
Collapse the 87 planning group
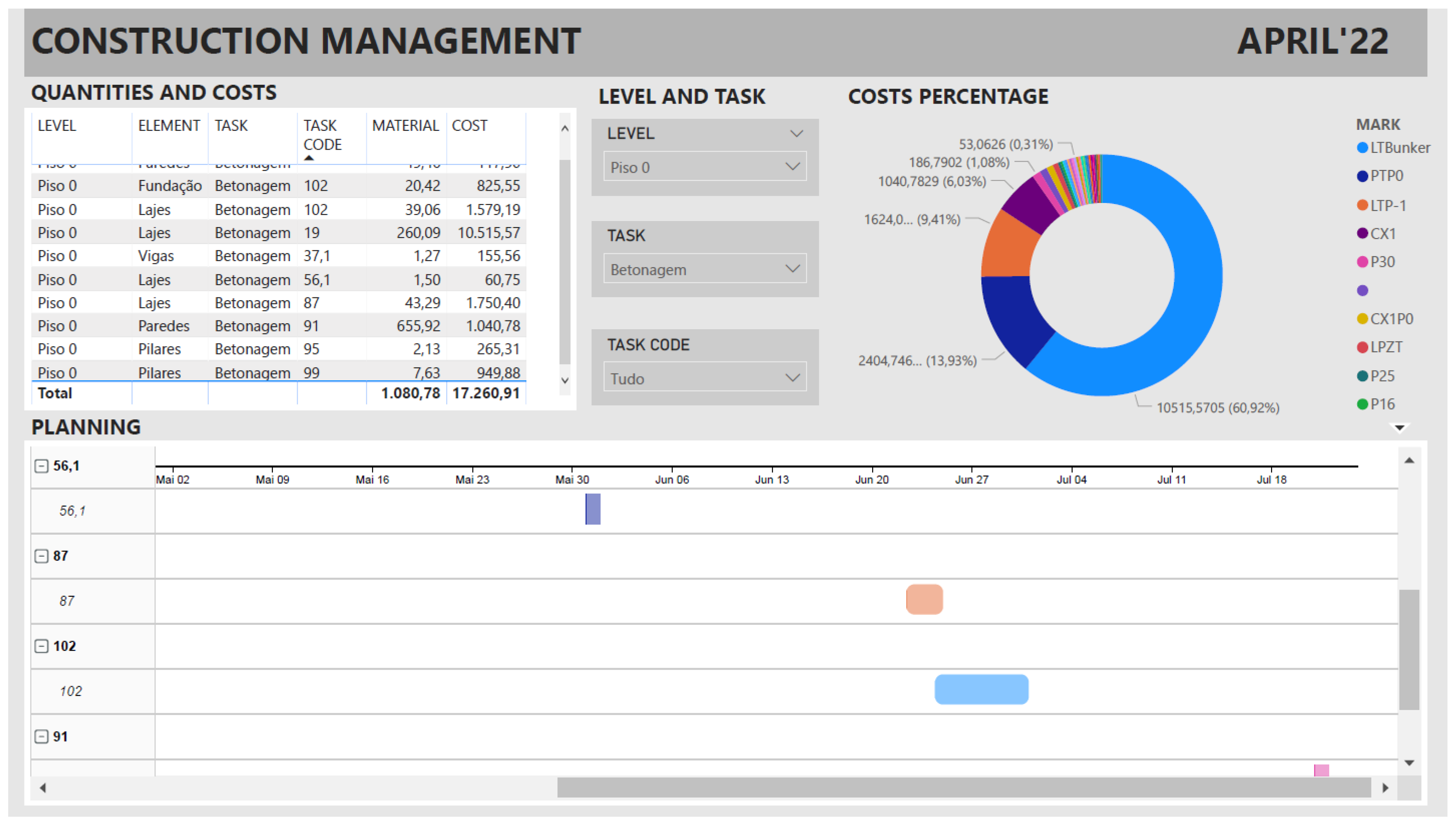pos(41,556)
